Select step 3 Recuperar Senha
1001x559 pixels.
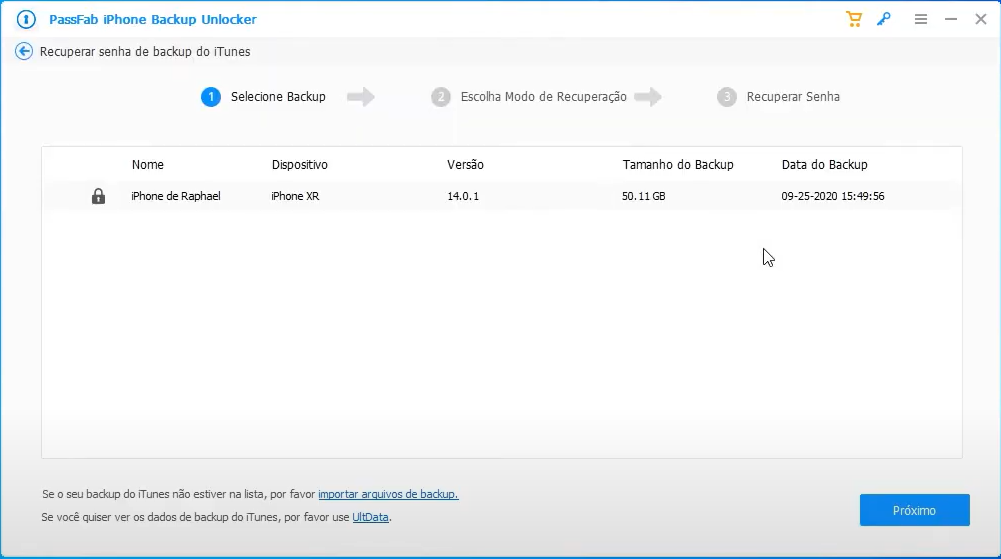tap(778, 97)
